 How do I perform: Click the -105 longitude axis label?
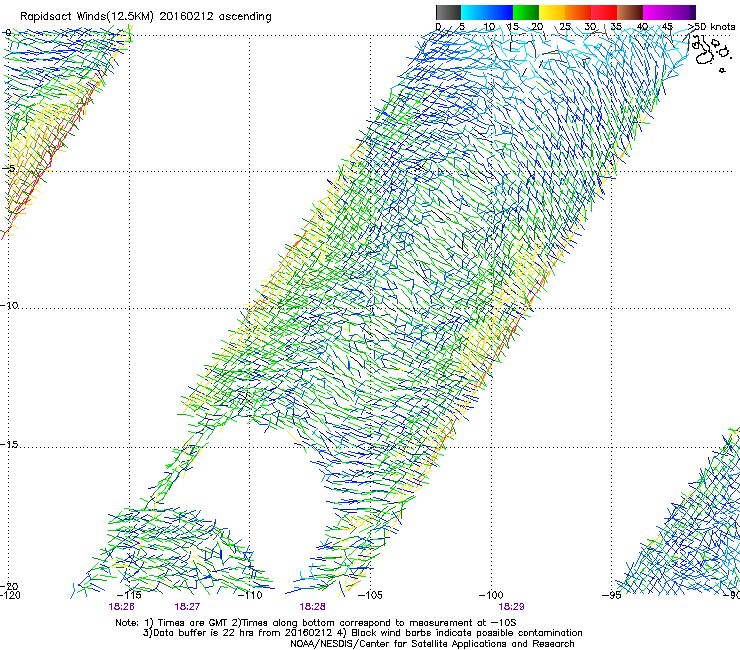pos(370,595)
